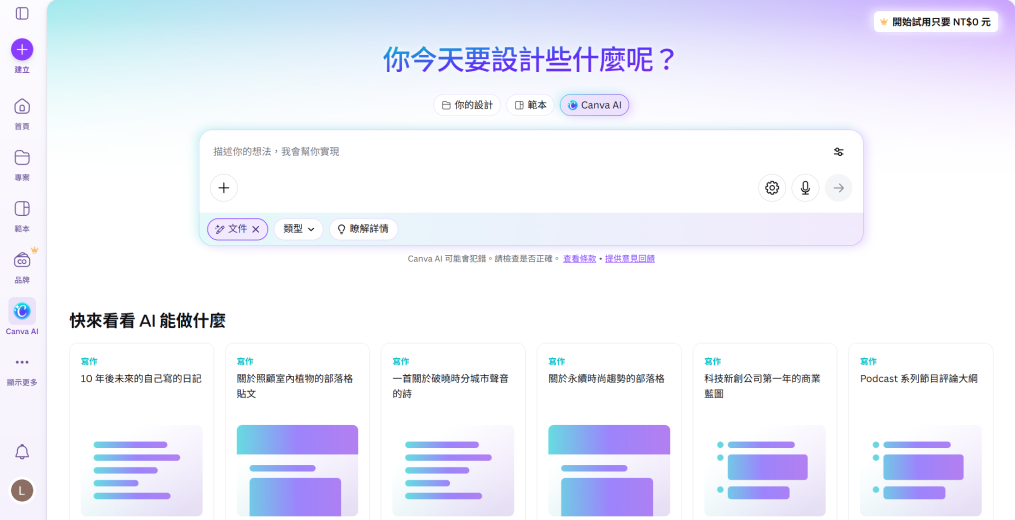The image size is (1015, 520).
Task: Click the 快來看看 AI 能做什麼 heading
Action: click(148, 321)
